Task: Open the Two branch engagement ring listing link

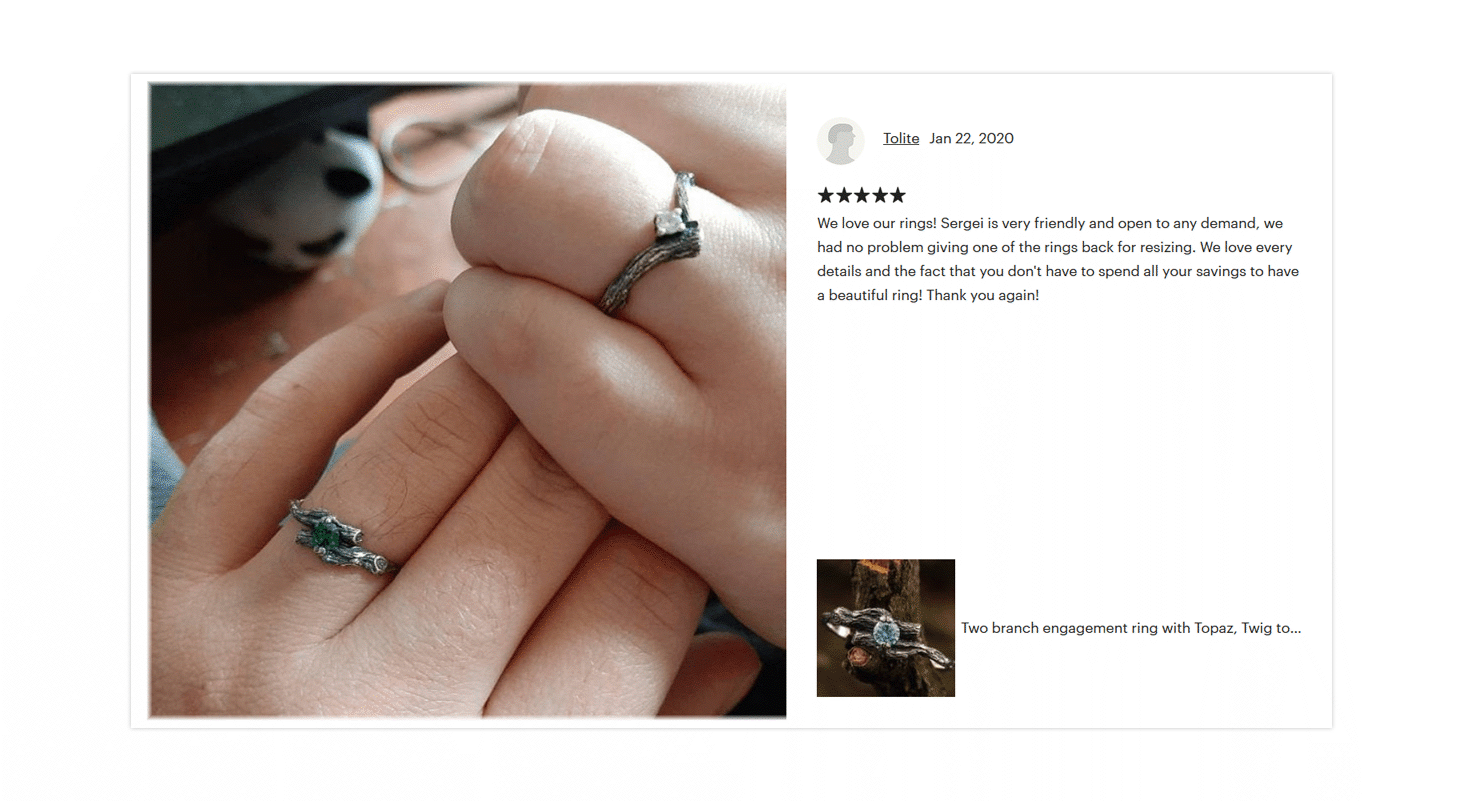Action: click(x=1131, y=628)
